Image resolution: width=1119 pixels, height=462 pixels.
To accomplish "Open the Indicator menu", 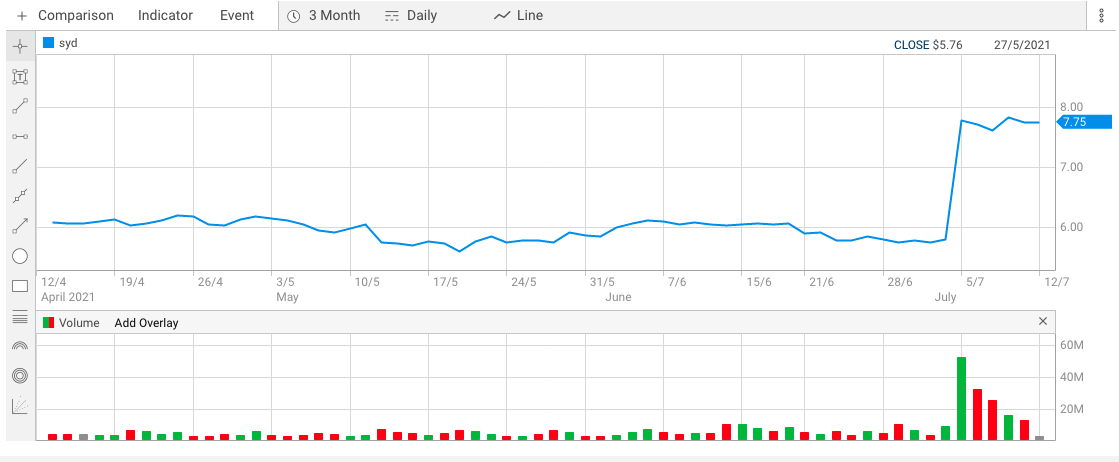I will click(166, 16).
